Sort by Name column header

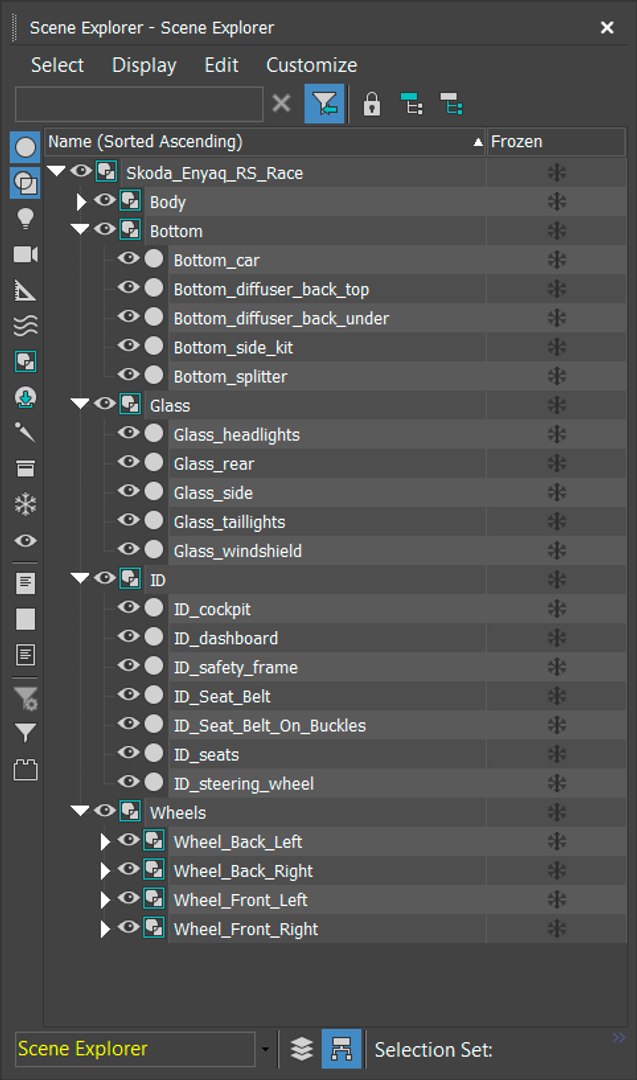265,142
